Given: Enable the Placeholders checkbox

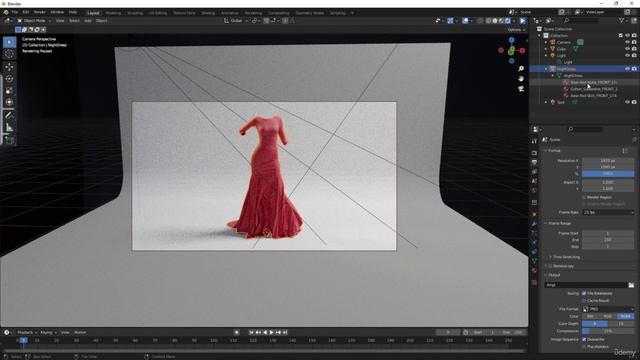Looking at the screenshot, I should [584, 347].
